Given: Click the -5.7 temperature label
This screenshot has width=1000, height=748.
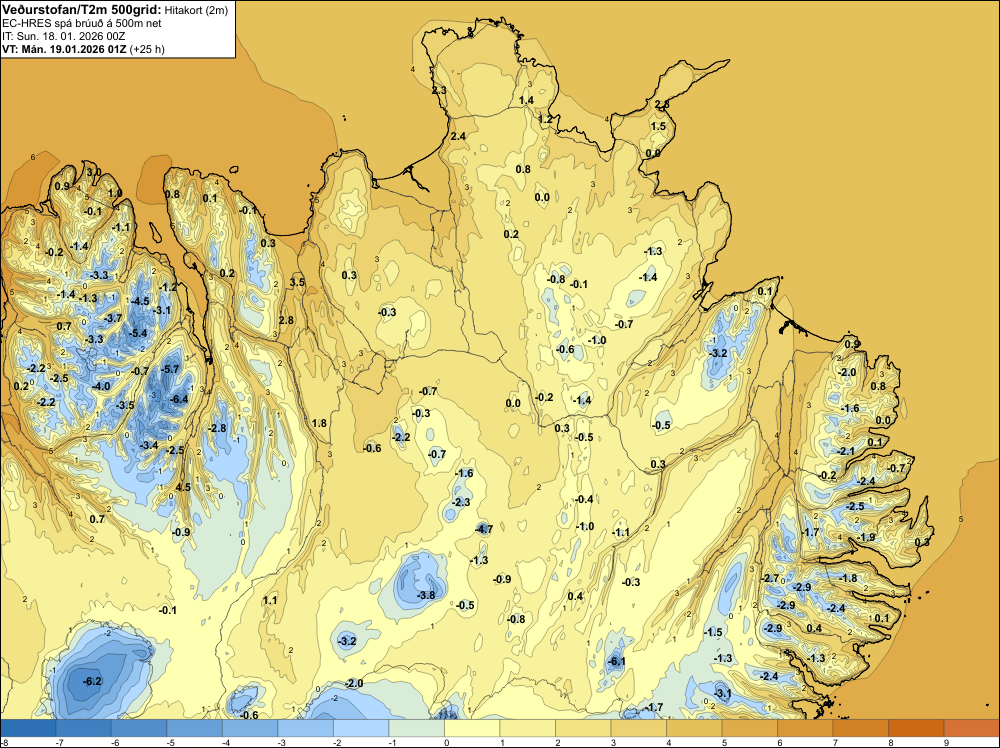Looking at the screenshot, I should tap(170, 369).
